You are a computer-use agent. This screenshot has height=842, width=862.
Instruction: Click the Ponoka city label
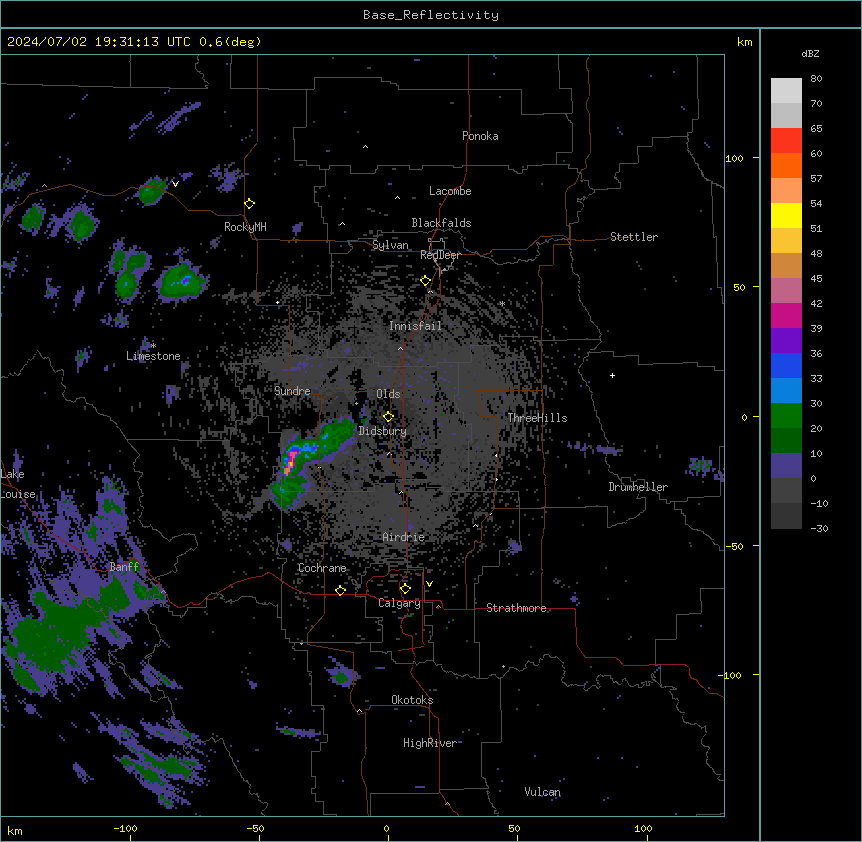coord(480,136)
